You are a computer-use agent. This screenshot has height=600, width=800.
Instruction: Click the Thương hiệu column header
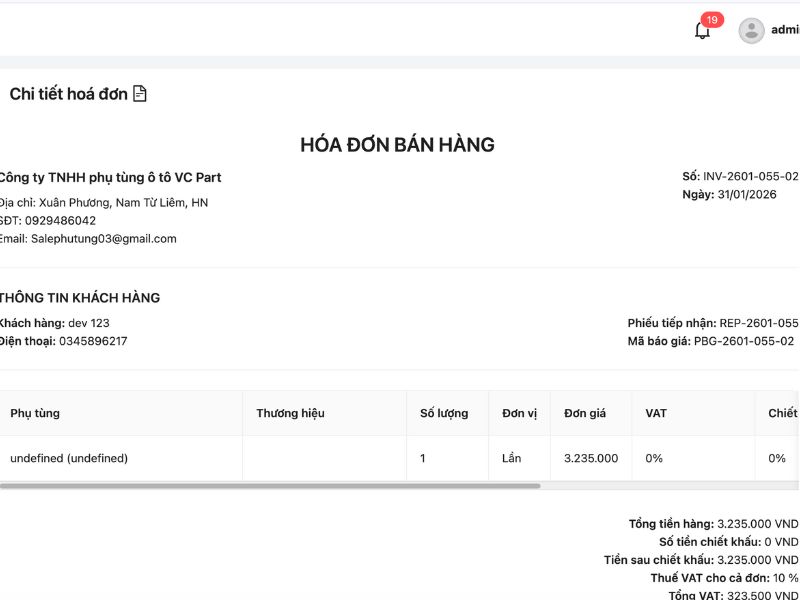click(x=290, y=413)
